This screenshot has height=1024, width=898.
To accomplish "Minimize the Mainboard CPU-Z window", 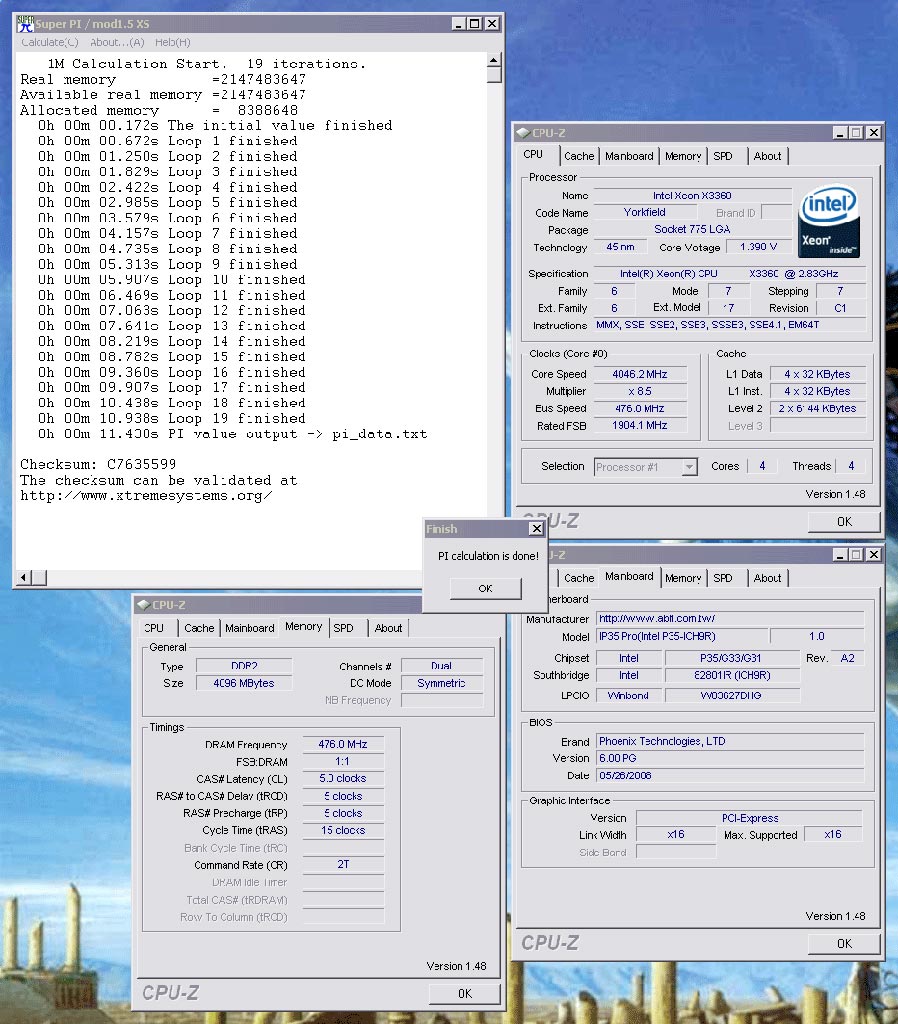I will point(841,554).
